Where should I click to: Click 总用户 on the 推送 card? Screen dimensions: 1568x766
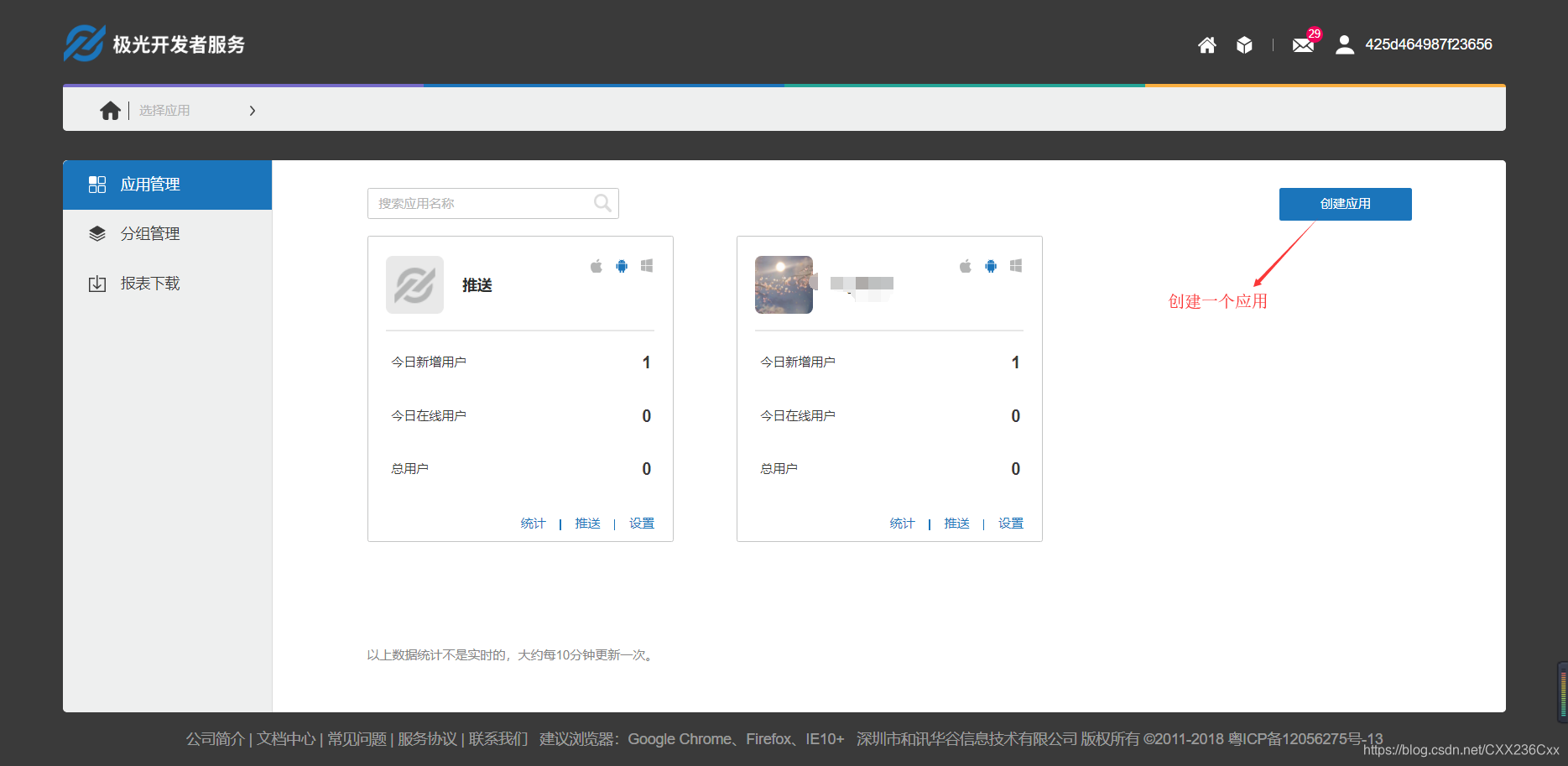(x=409, y=469)
